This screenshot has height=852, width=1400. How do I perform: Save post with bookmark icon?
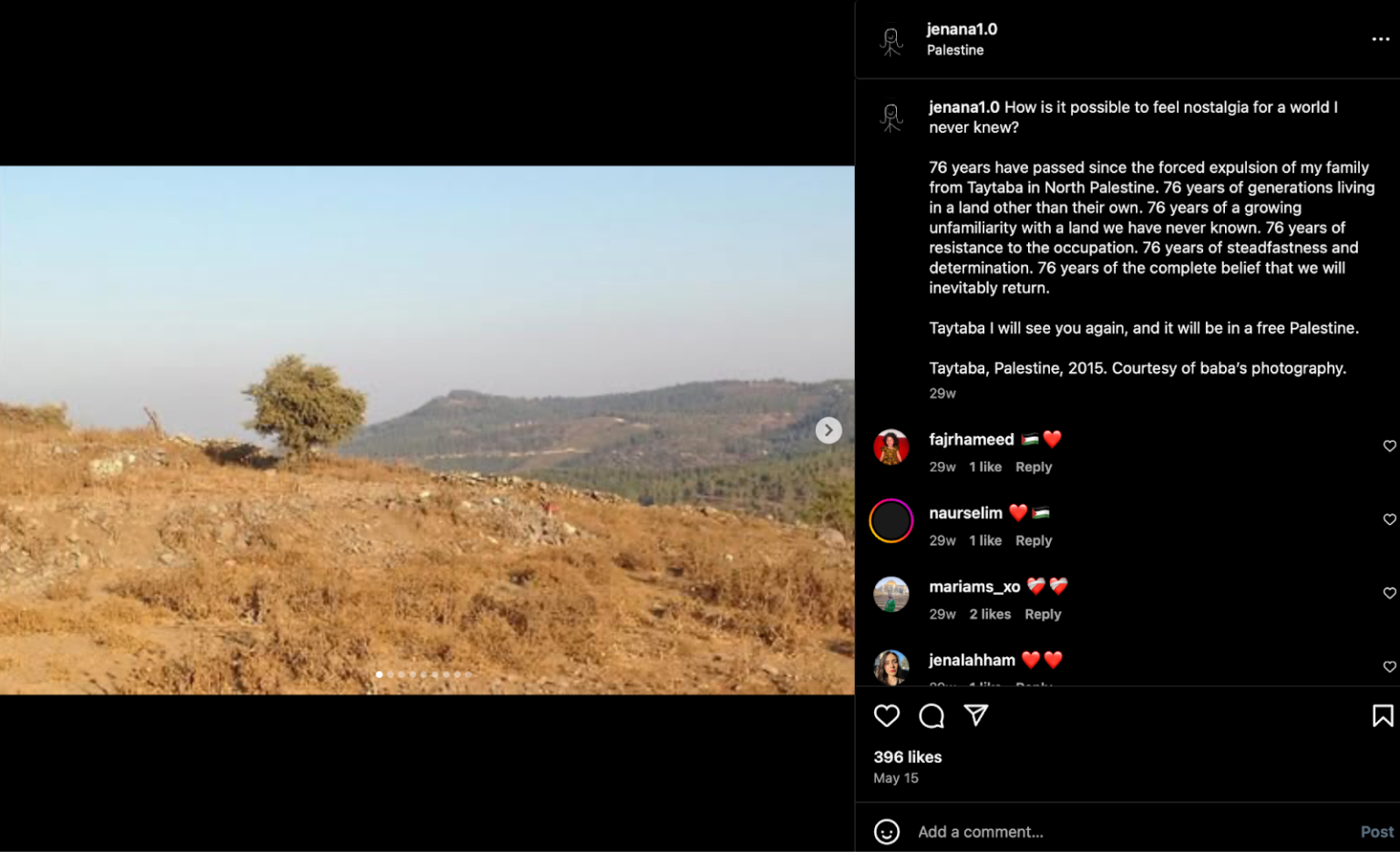coord(1383,715)
